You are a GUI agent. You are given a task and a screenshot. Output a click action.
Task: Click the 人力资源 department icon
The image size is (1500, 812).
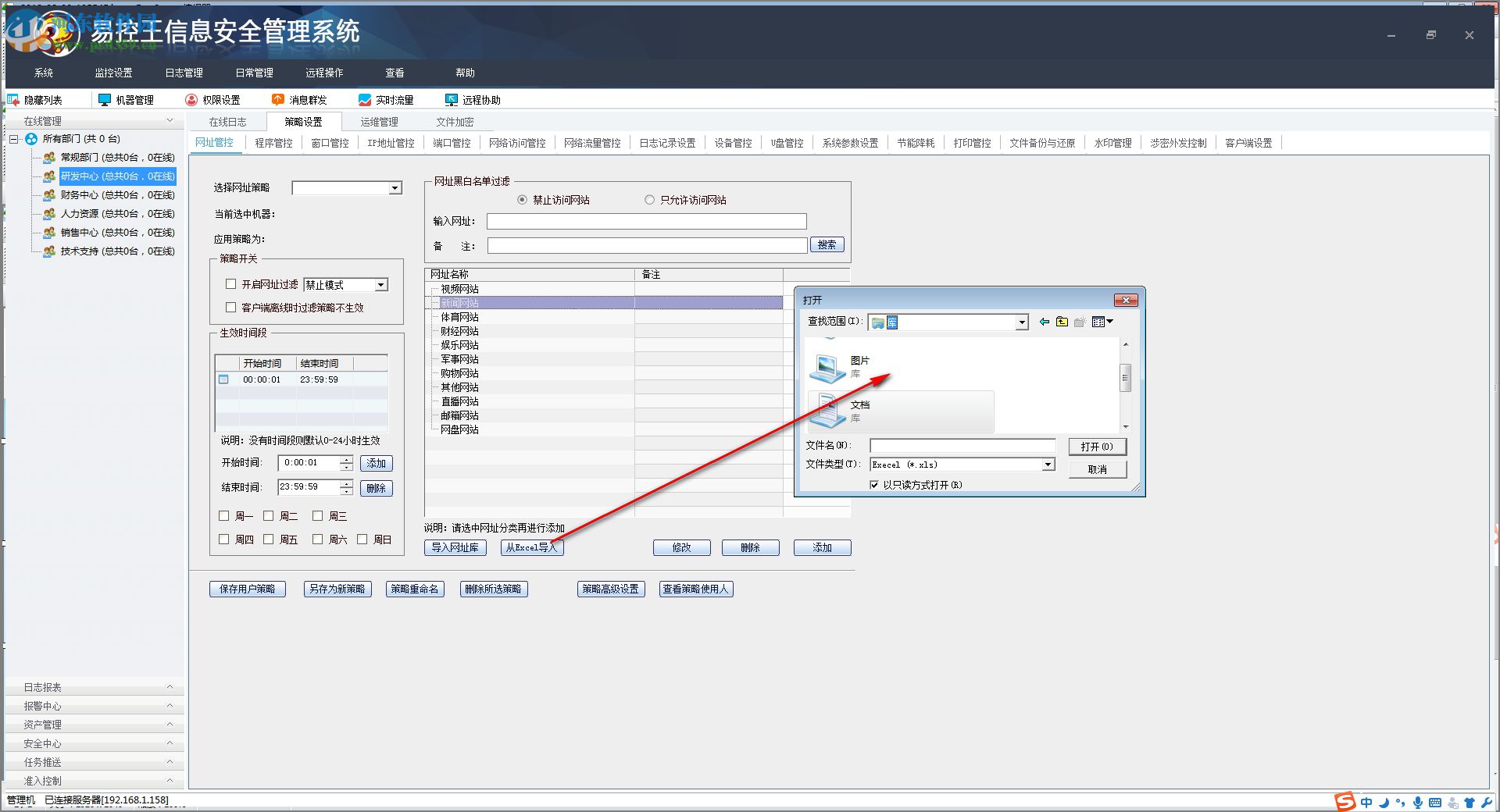(49, 214)
